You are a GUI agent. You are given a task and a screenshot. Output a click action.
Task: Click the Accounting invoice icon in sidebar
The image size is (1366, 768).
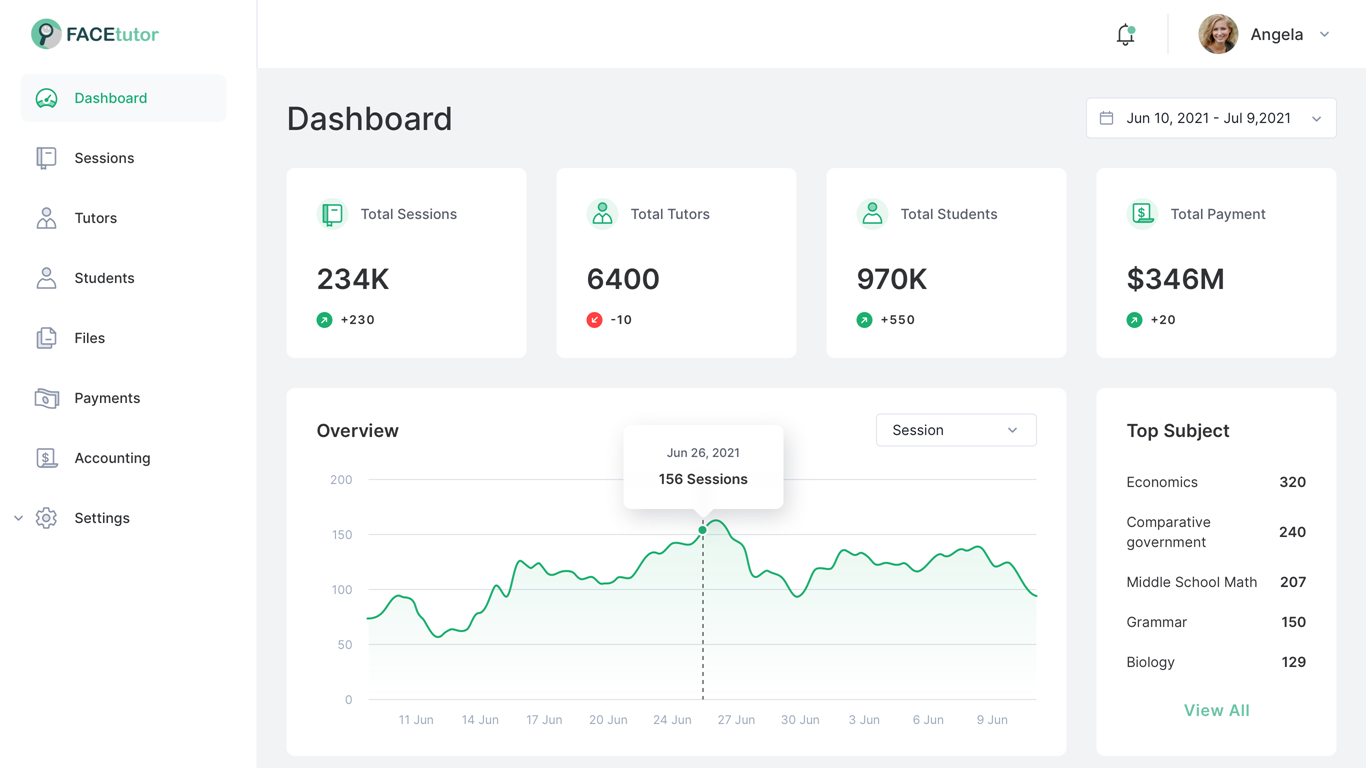click(x=46, y=458)
